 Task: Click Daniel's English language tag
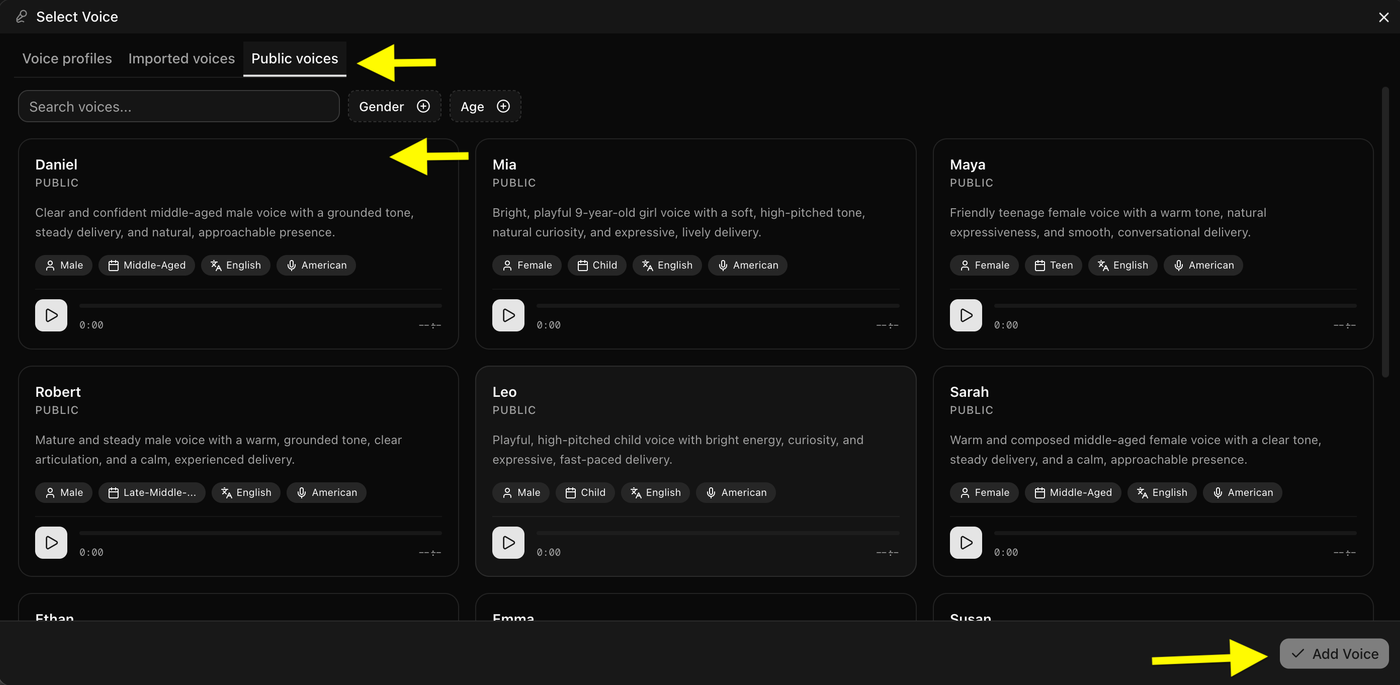[x=236, y=265]
